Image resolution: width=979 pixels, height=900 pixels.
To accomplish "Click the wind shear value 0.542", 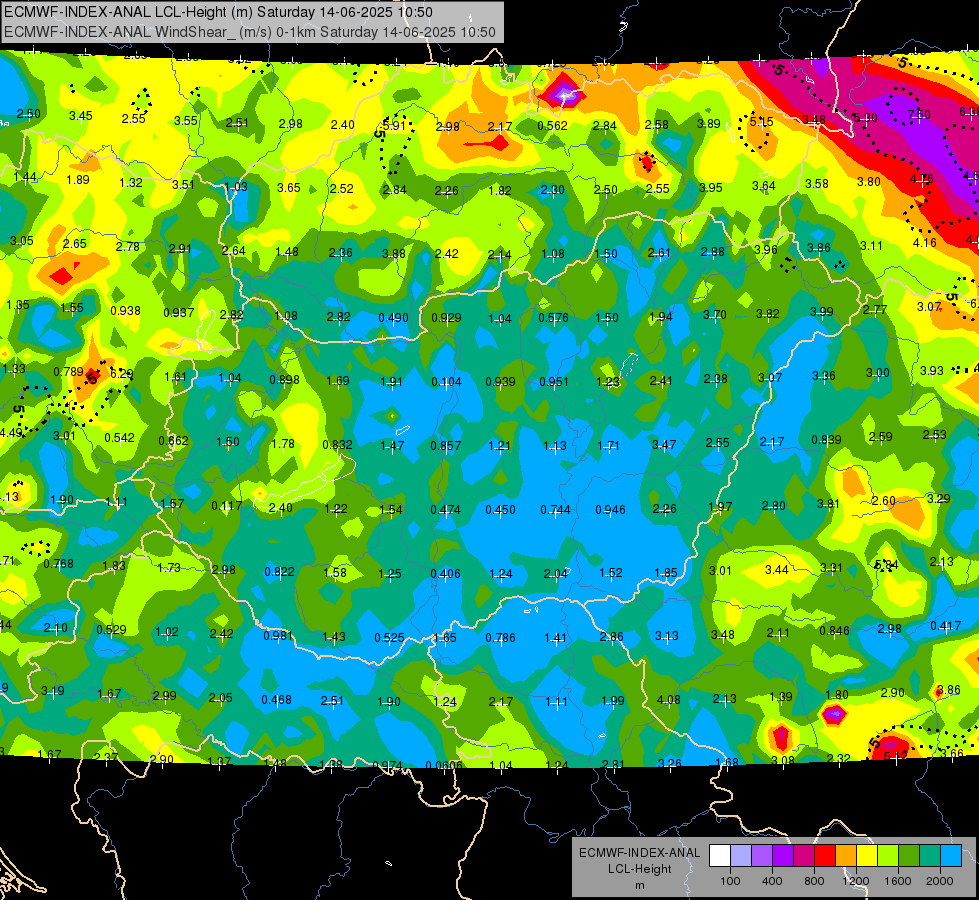I will tap(119, 438).
